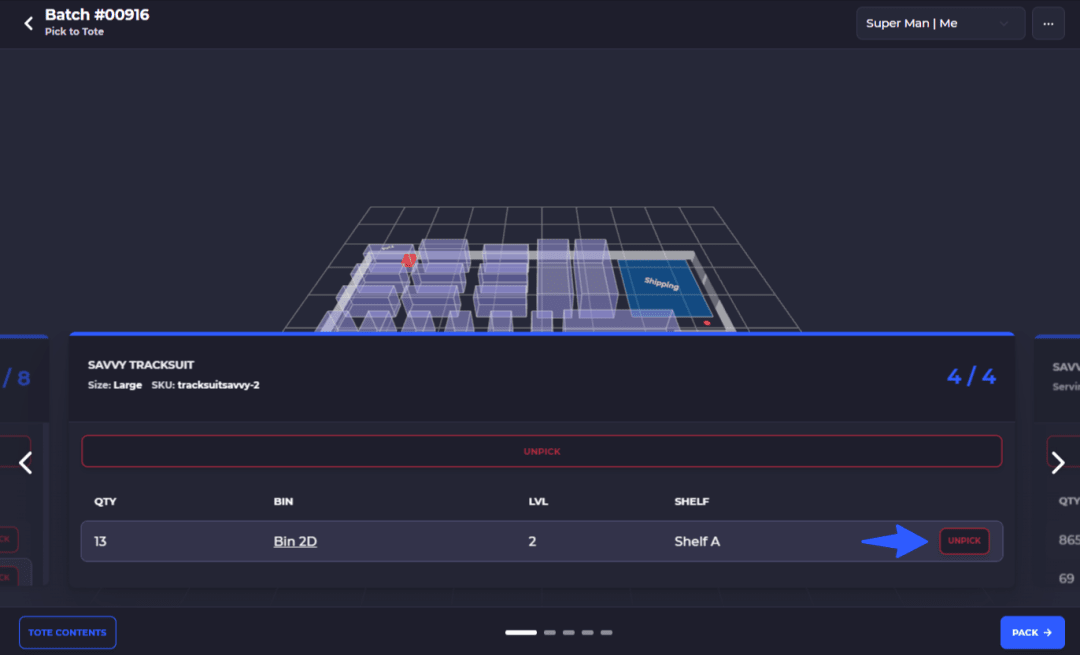
Task: Unpick the Bin 2D row
Action: pyautogui.click(x=964, y=541)
